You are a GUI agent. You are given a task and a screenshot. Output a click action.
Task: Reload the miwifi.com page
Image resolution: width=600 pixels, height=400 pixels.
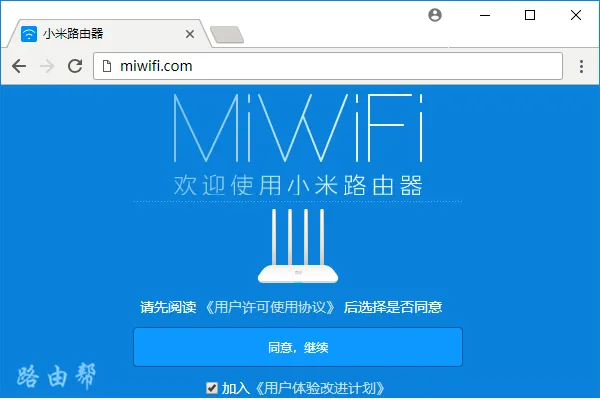tap(75, 66)
